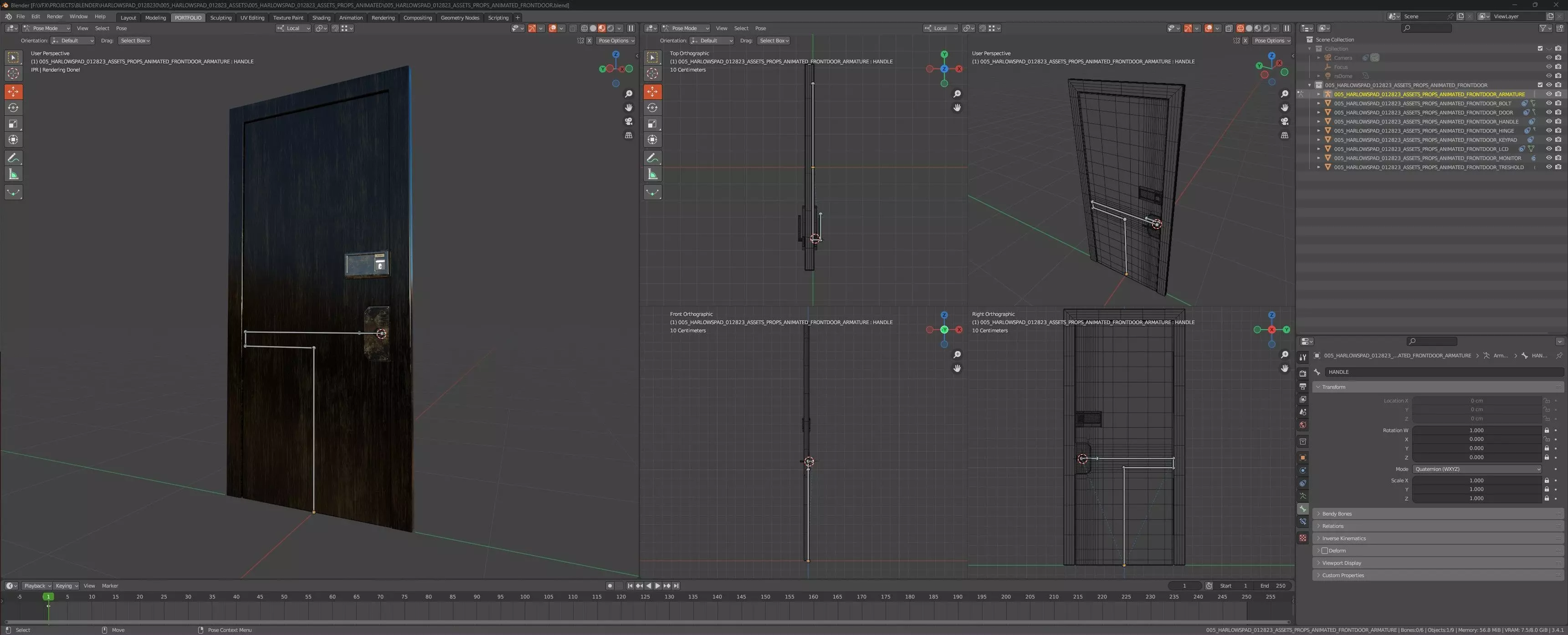Toggle lock on Scale X

coord(1547,480)
